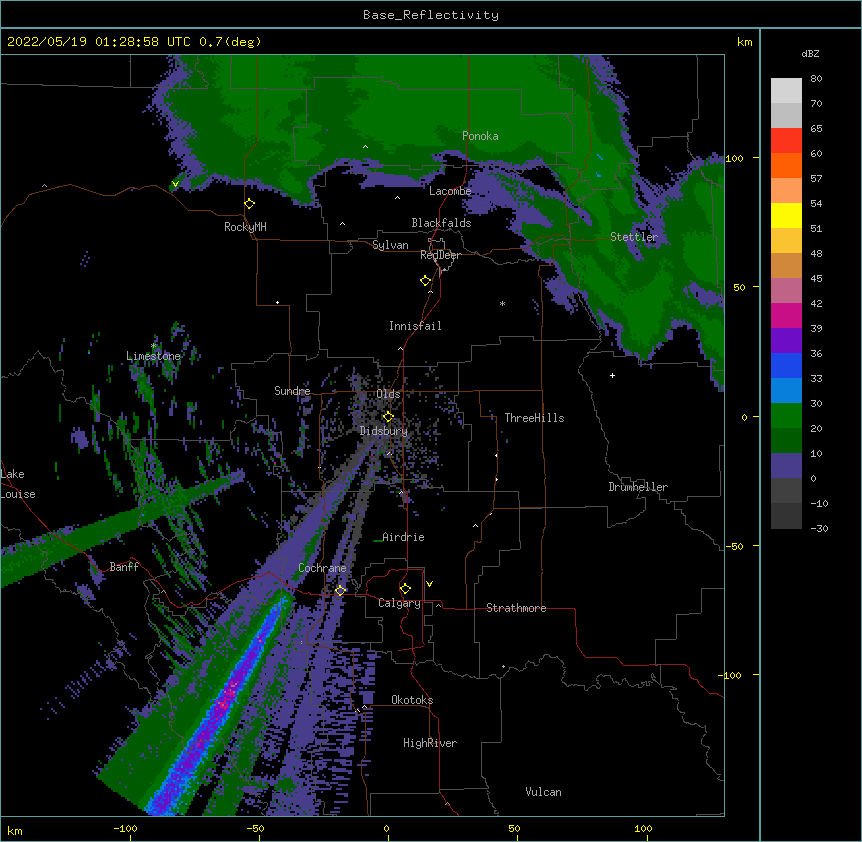Viewport: 862px width, 842px height.
Task: Select the yellow diamond marker below Cochrane
Action: (x=340, y=590)
